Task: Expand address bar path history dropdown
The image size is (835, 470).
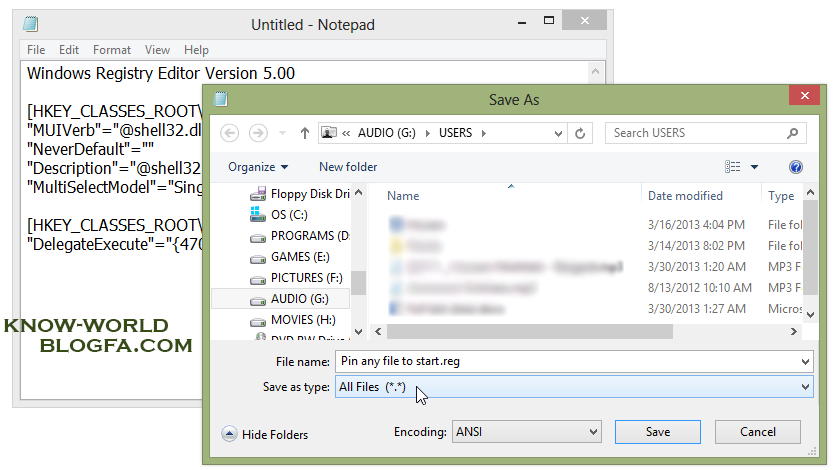Action: [557, 133]
